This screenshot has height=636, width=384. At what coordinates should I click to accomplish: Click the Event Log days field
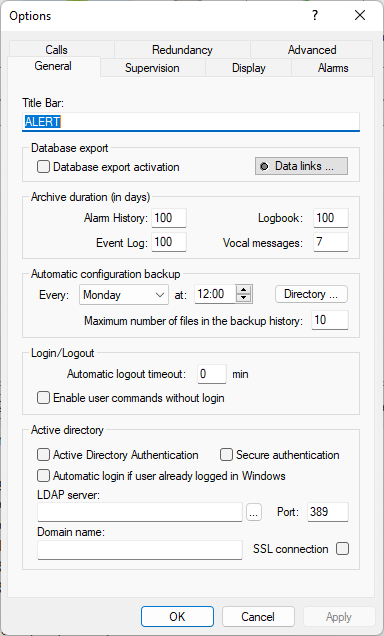pyautogui.click(x=169, y=242)
